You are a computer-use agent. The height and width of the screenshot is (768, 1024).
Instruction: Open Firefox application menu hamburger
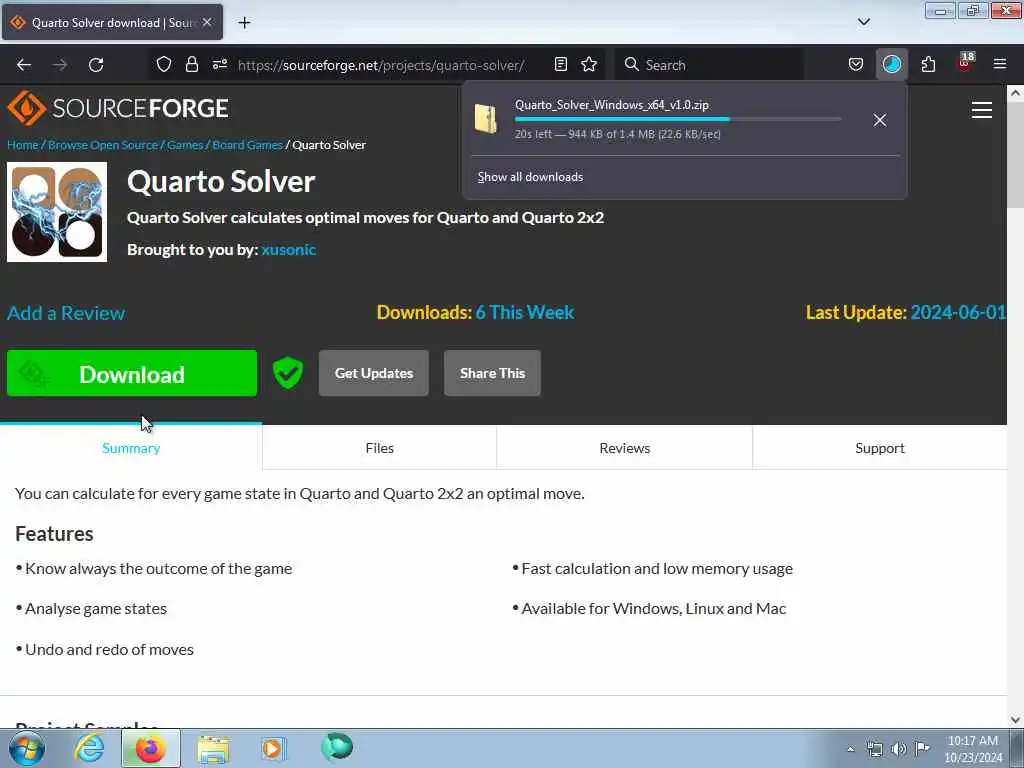click(999, 64)
